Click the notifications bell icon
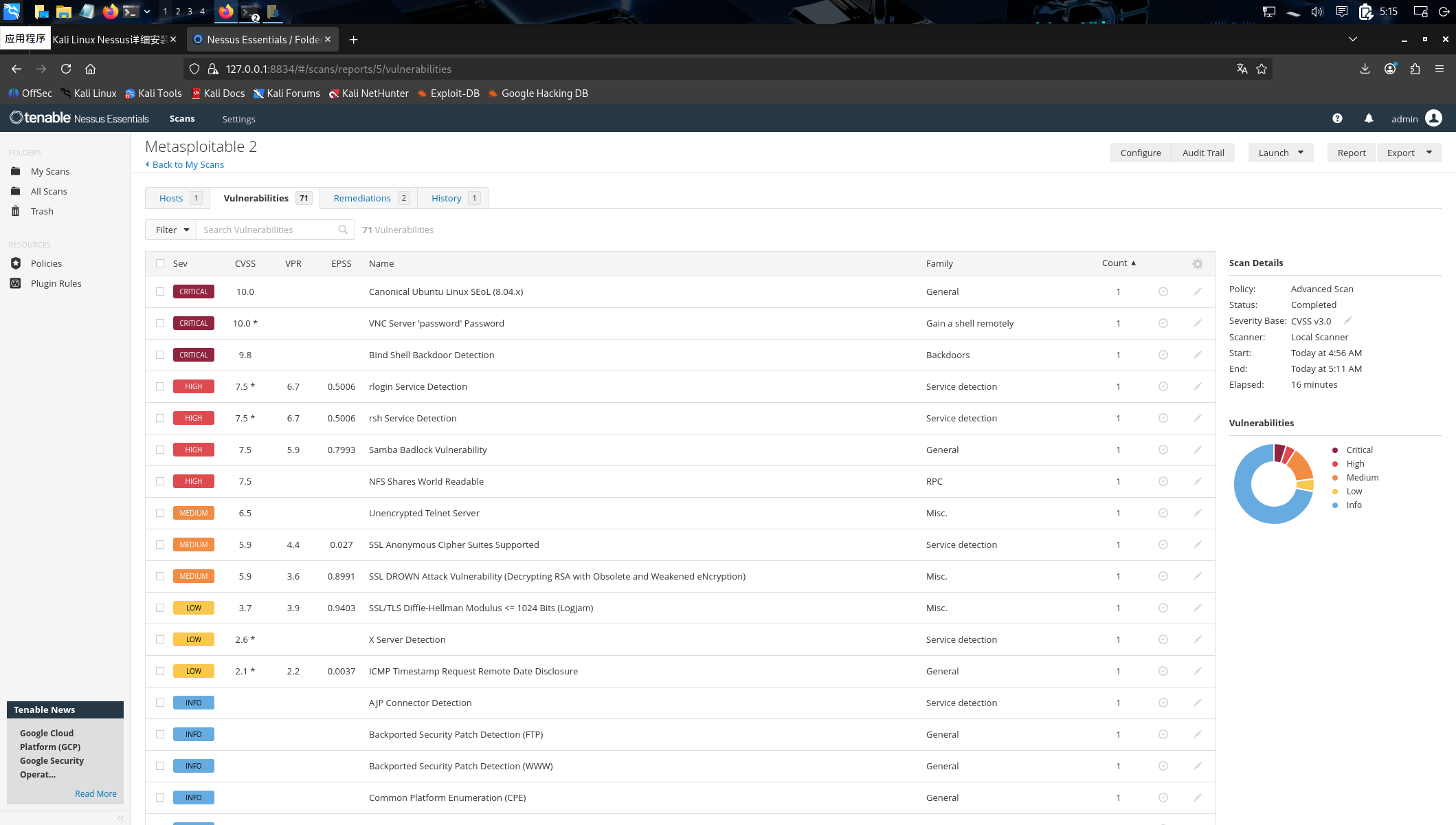The height and width of the screenshot is (825, 1456). point(1368,119)
